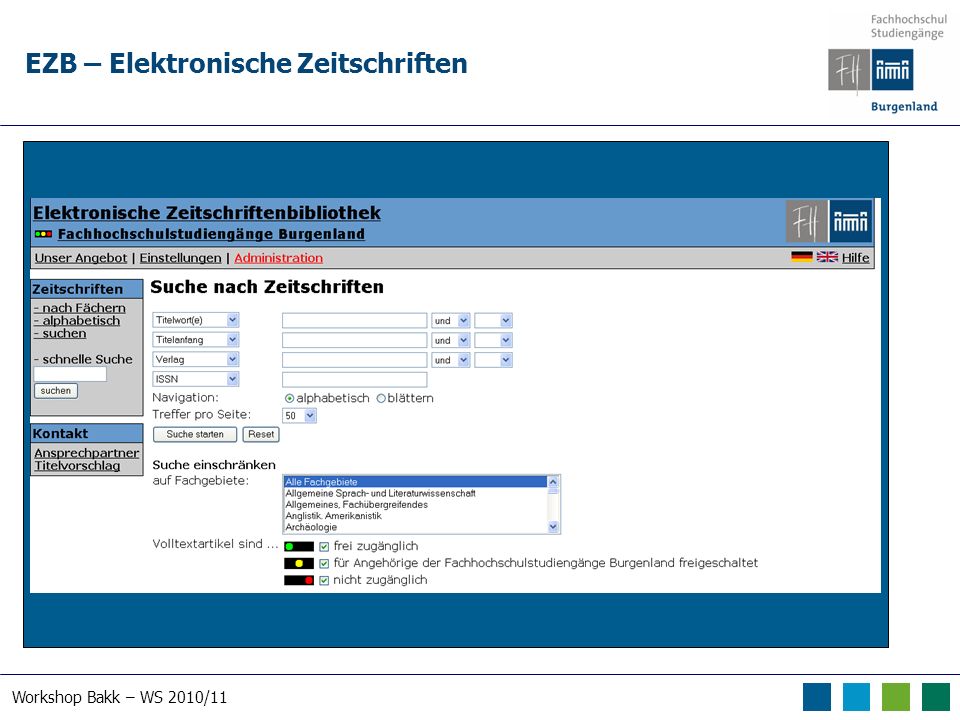Open the 'Verlag' search field dropdown

(196, 359)
